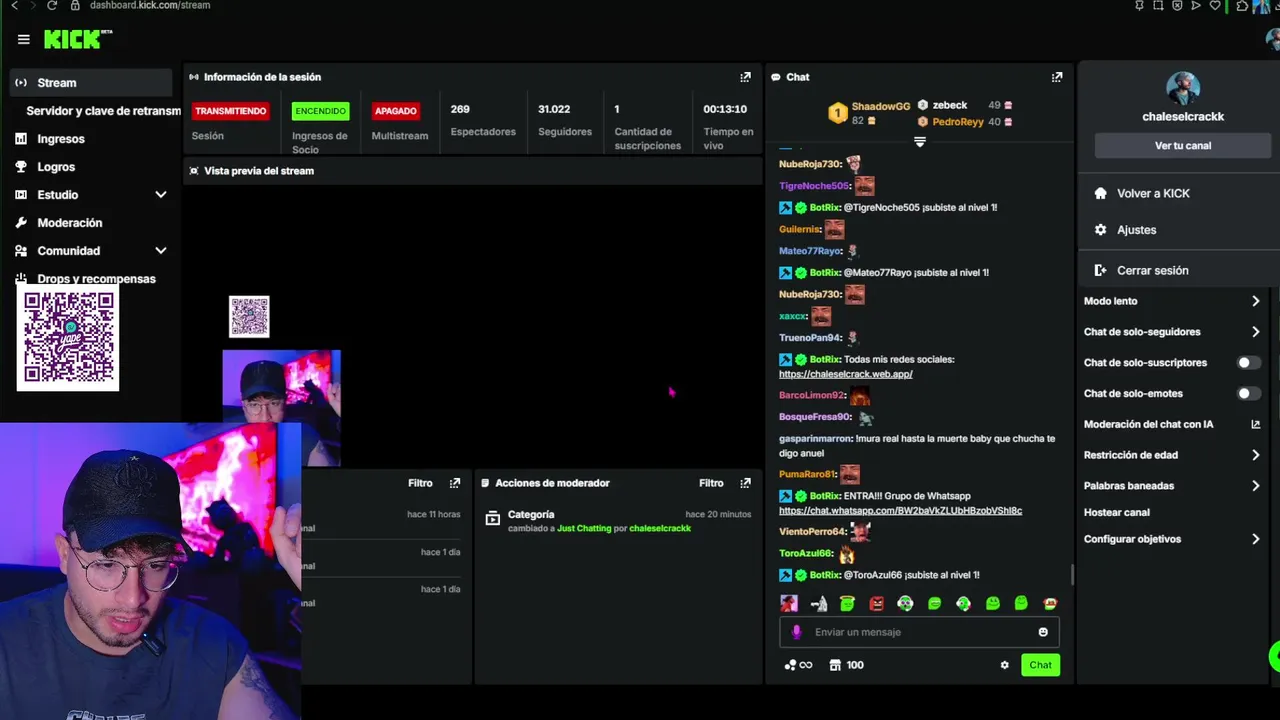Open Configurar objetivos options

(x=1172, y=539)
